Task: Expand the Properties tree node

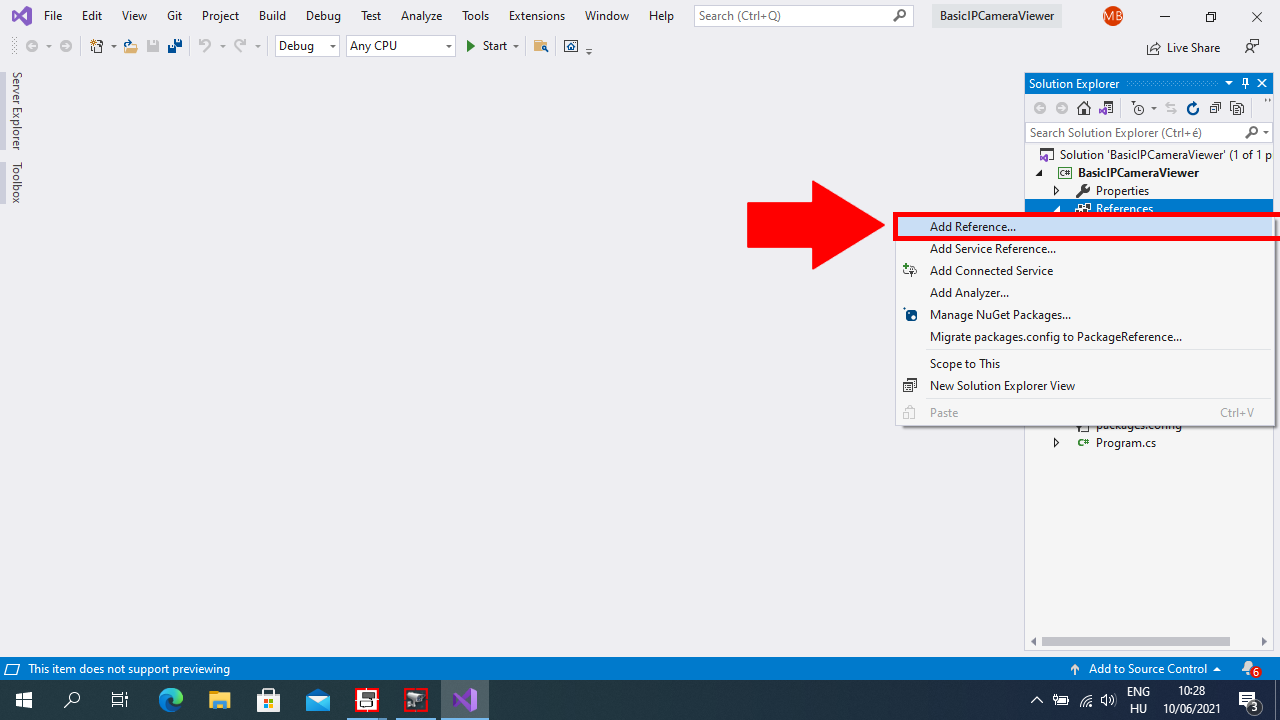Action: click(1056, 190)
